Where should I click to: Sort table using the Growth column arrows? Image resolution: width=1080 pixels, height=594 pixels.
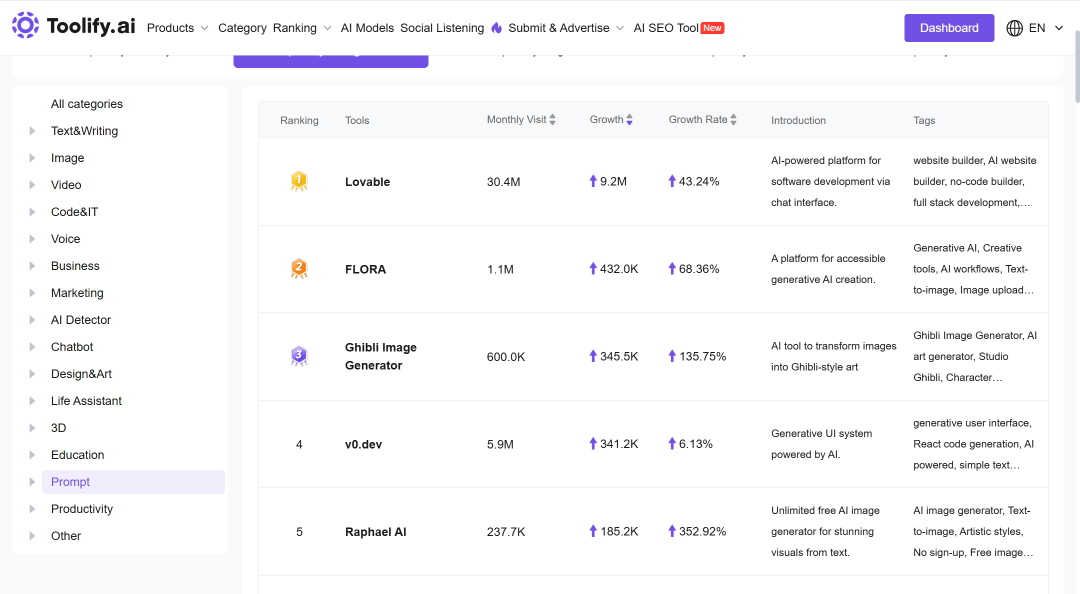tap(630, 120)
